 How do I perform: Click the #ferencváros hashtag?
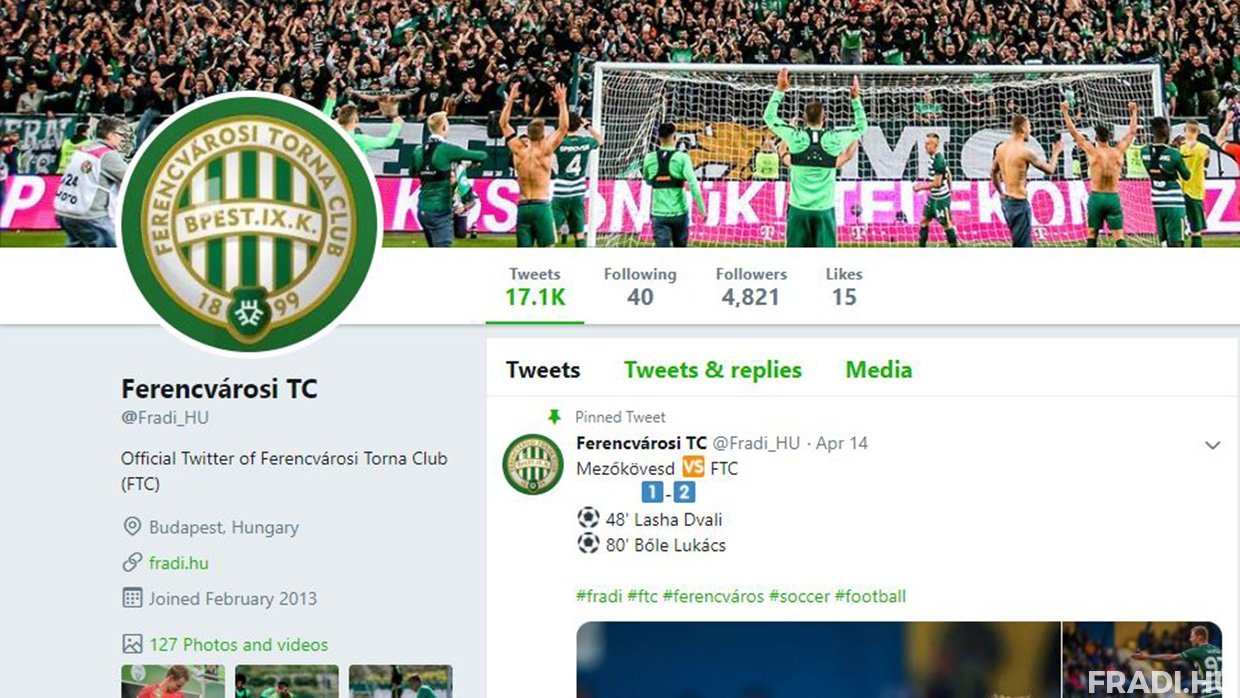(x=713, y=596)
